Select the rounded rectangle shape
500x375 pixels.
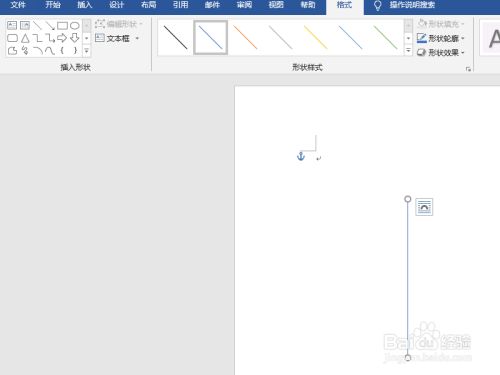click(12, 38)
